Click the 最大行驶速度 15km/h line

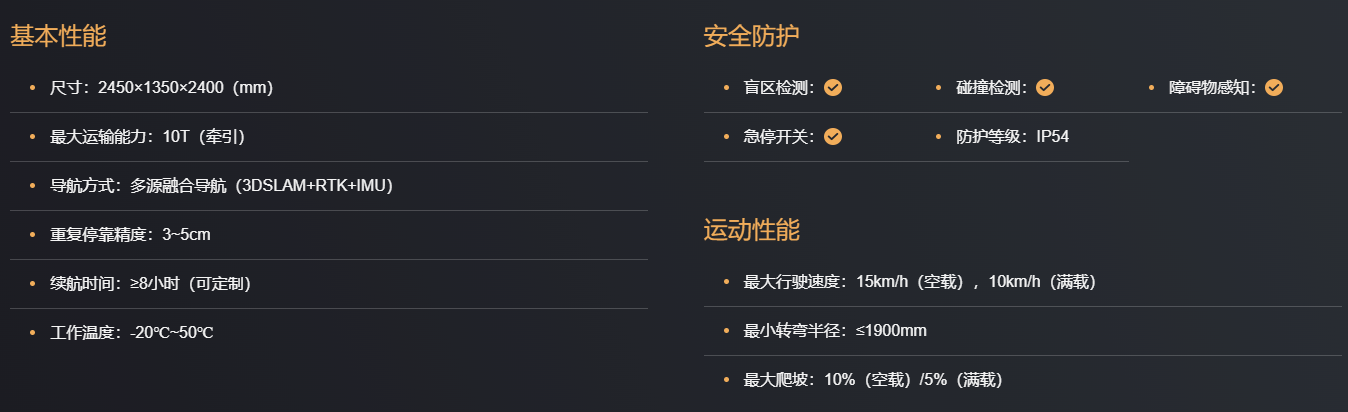[920, 282]
